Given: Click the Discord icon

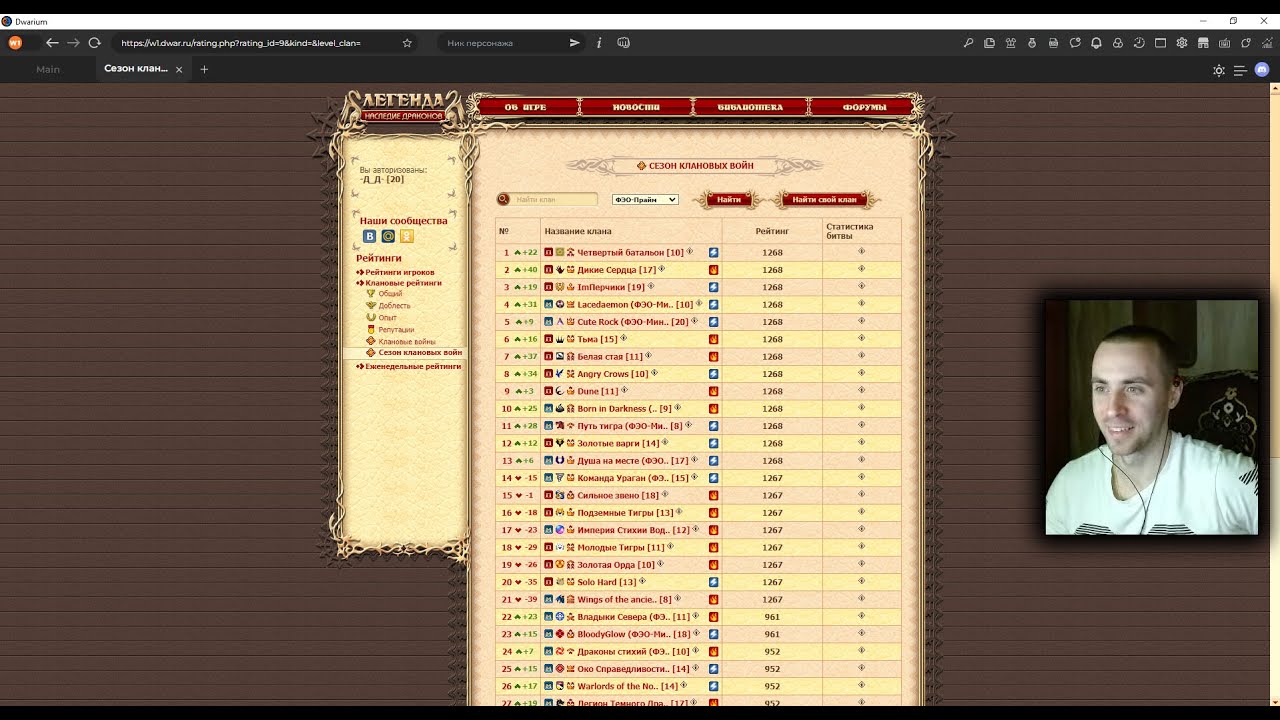Looking at the screenshot, I should [1262, 70].
